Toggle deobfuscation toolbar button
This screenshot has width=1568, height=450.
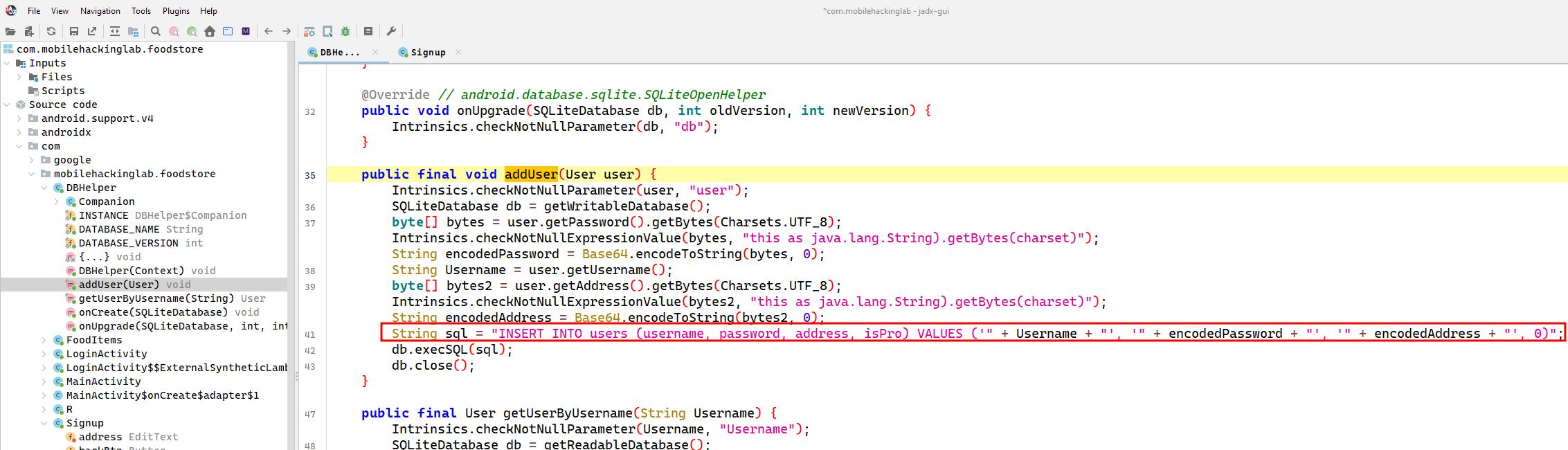[x=309, y=31]
